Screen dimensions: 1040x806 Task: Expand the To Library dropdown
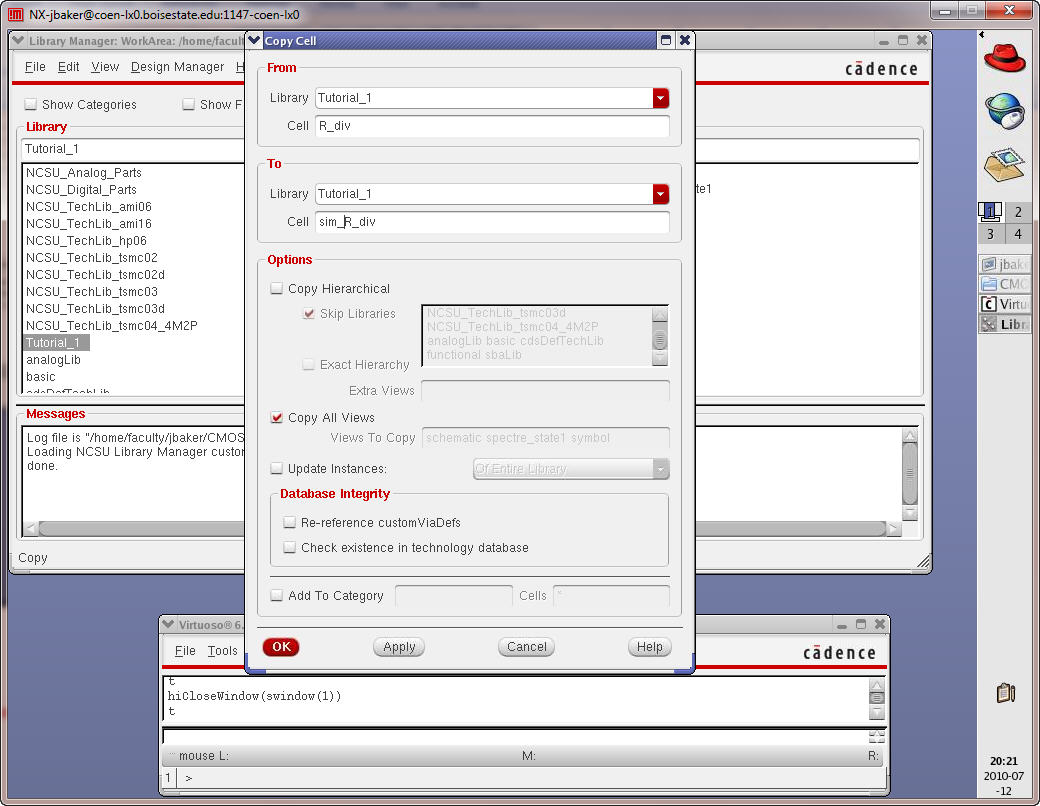coord(660,194)
